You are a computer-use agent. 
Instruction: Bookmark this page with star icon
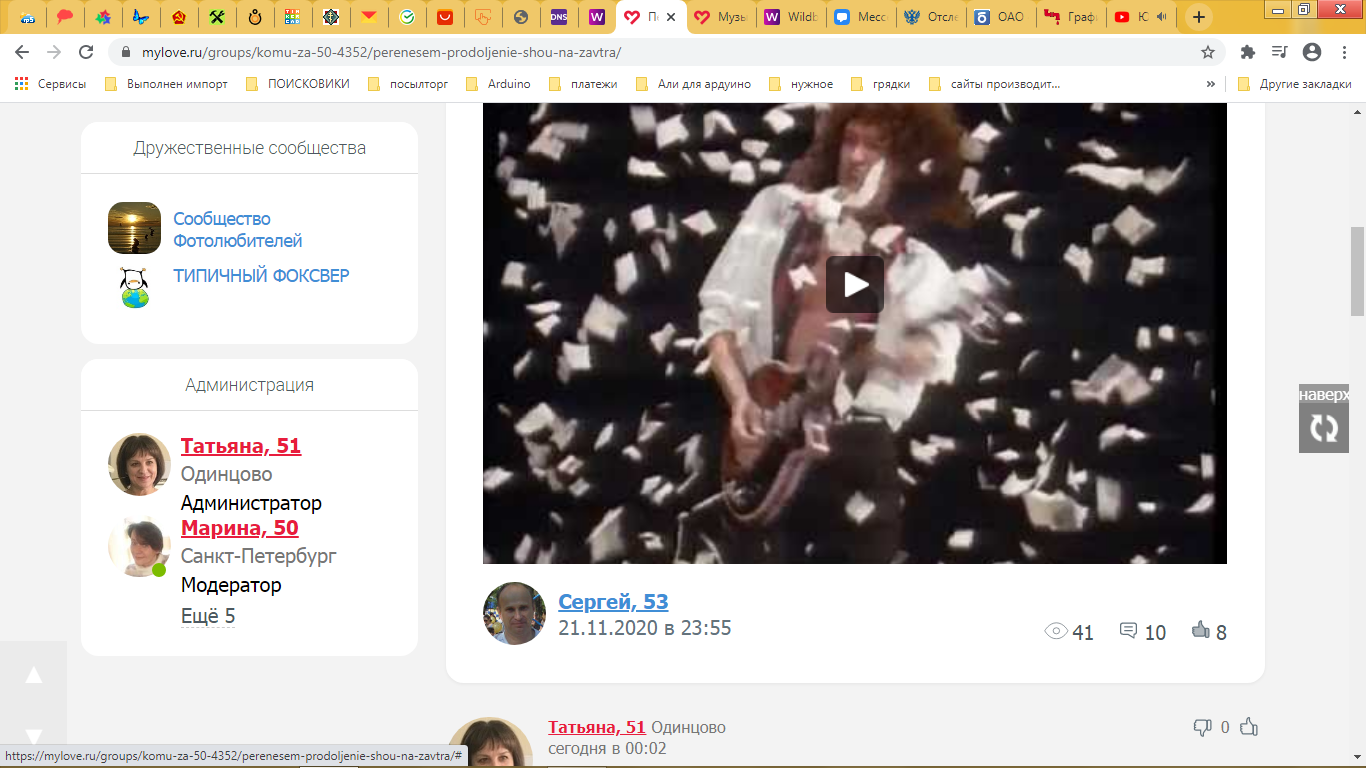tap(1208, 52)
